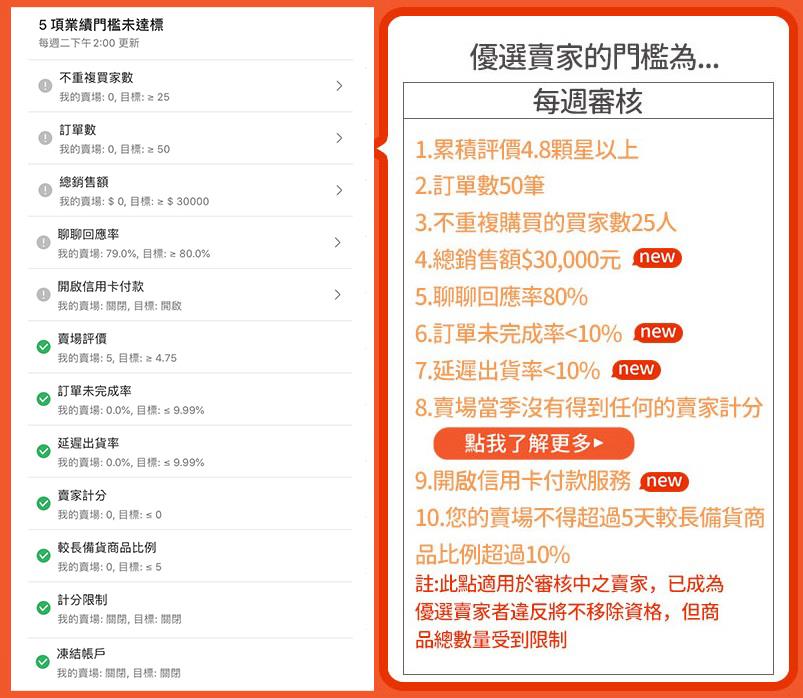Click the new badge beside 開啟信用卡付款服務
803x698 pixels.
click(x=662, y=482)
